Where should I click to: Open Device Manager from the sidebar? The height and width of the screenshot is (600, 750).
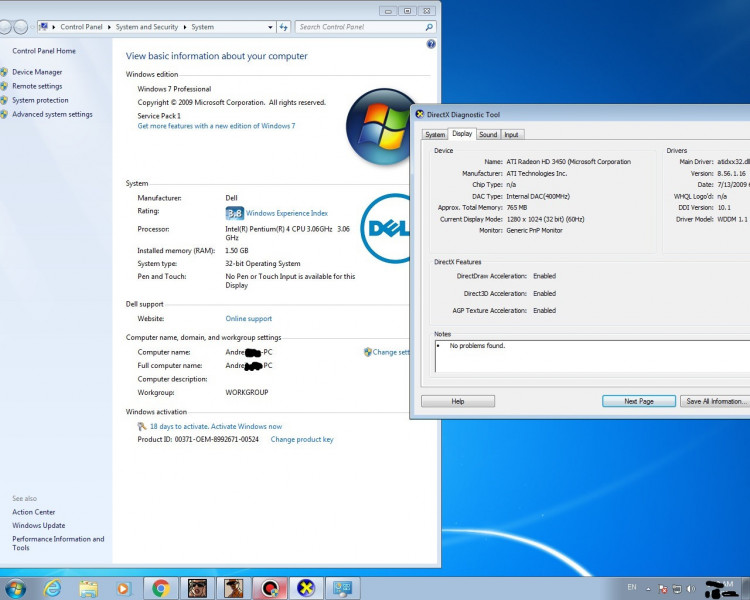(37, 72)
